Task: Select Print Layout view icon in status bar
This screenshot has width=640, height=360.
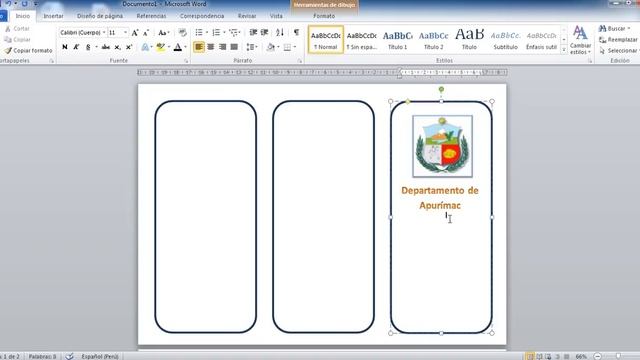Action: pos(529,356)
